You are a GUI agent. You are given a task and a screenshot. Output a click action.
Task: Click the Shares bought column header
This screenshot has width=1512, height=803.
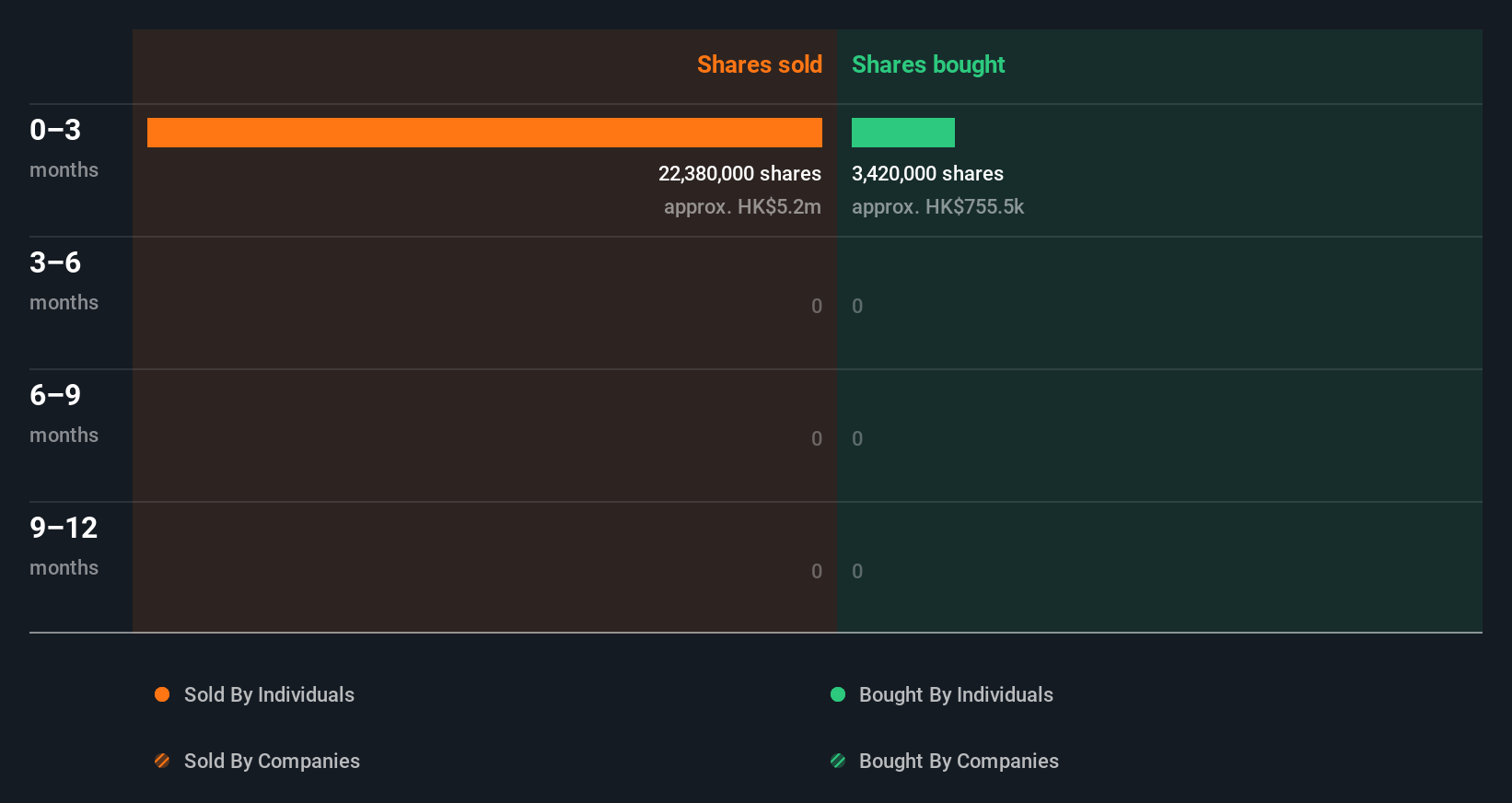point(928,64)
